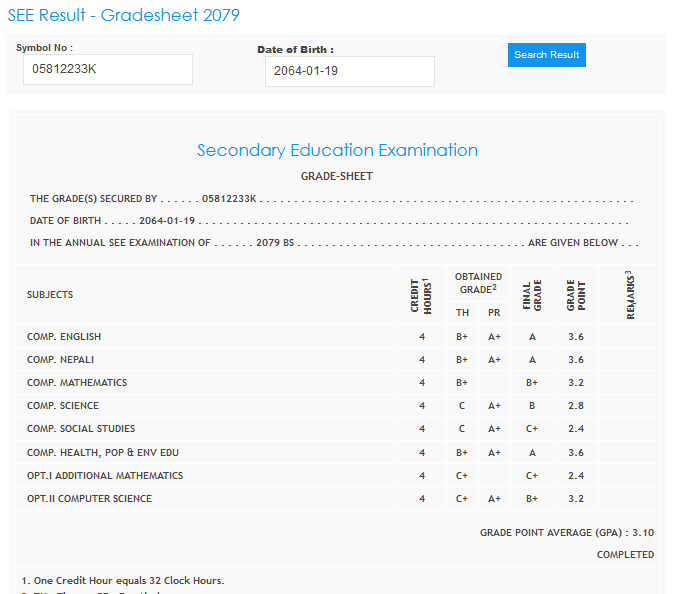Select the COMP. ENGLISH subject row
This screenshot has width=687, height=594.
point(64,337)
